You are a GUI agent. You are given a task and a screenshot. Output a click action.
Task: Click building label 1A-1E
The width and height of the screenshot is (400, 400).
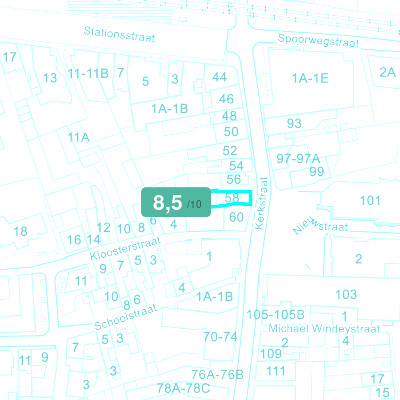pyautogui.click(x=310, y=78)
